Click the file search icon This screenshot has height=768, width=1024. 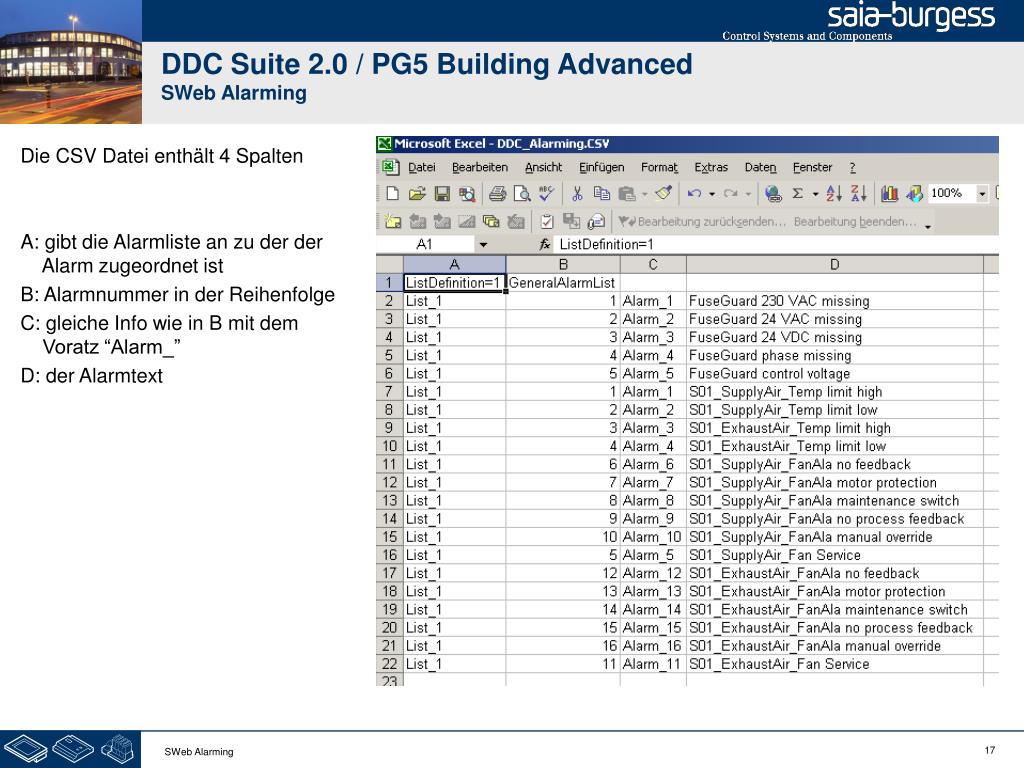[x=466, y=193]
